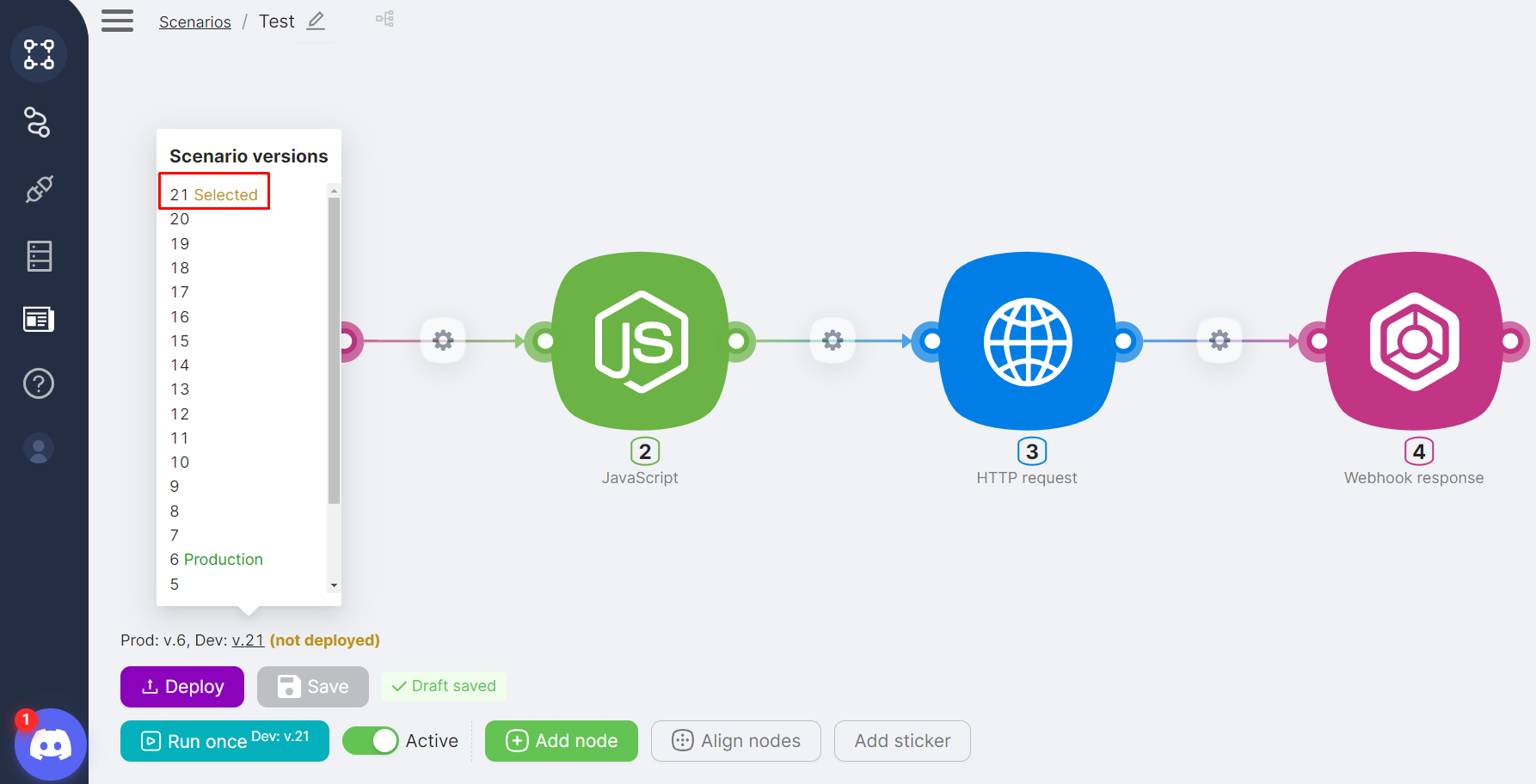
Task: Toggle the Active switch off
Action: [x=371, y=741]
